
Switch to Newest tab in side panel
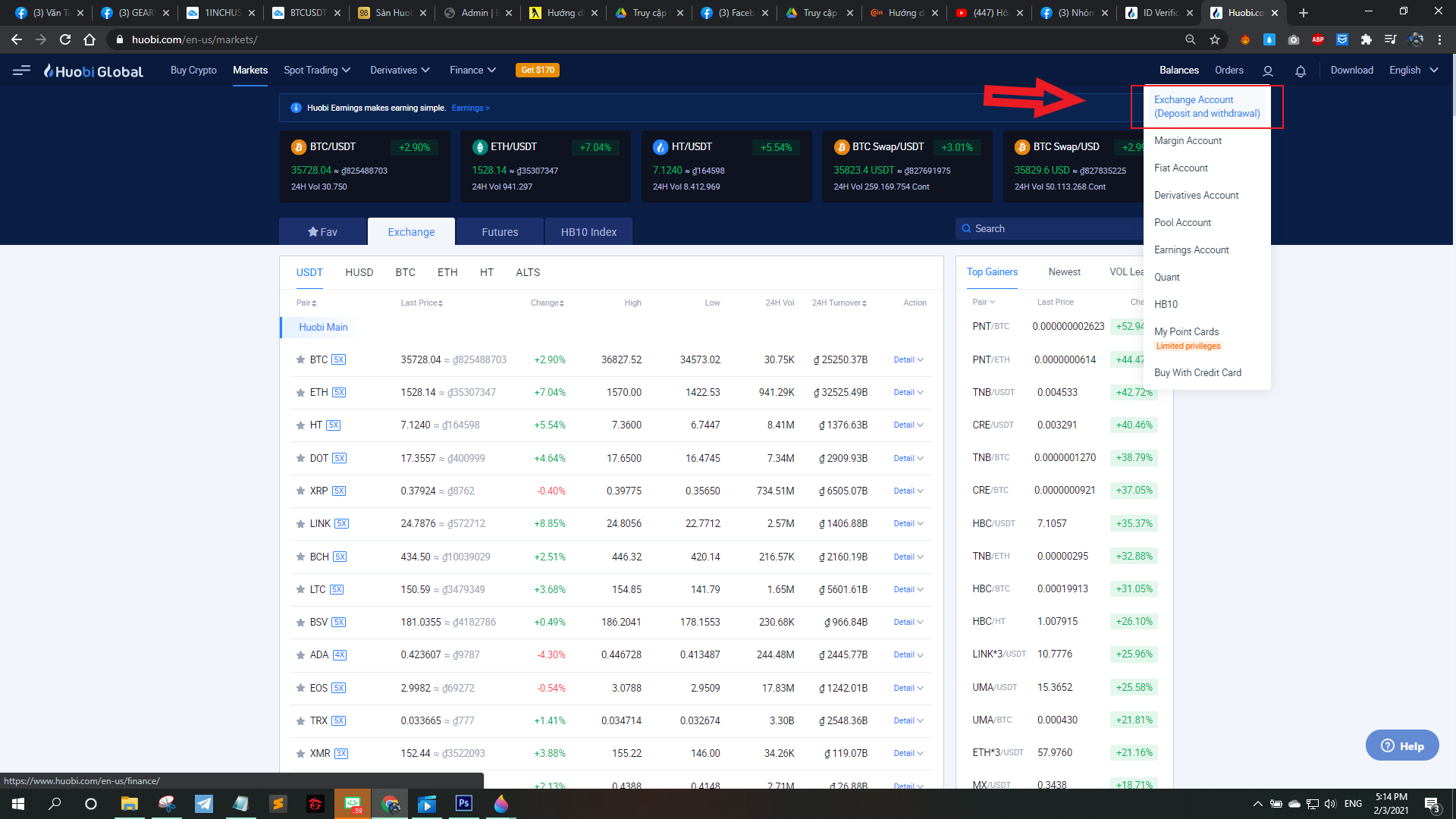click(1064, 272)
